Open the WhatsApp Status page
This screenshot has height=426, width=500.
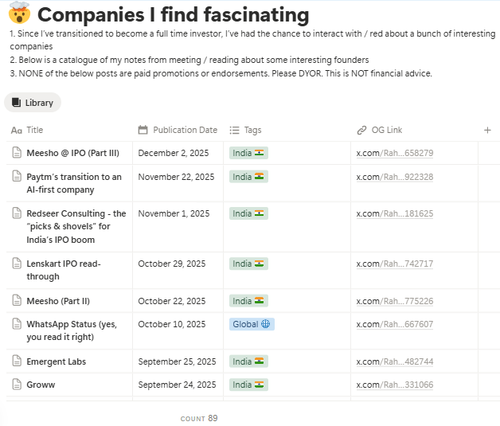click(72, 331)
